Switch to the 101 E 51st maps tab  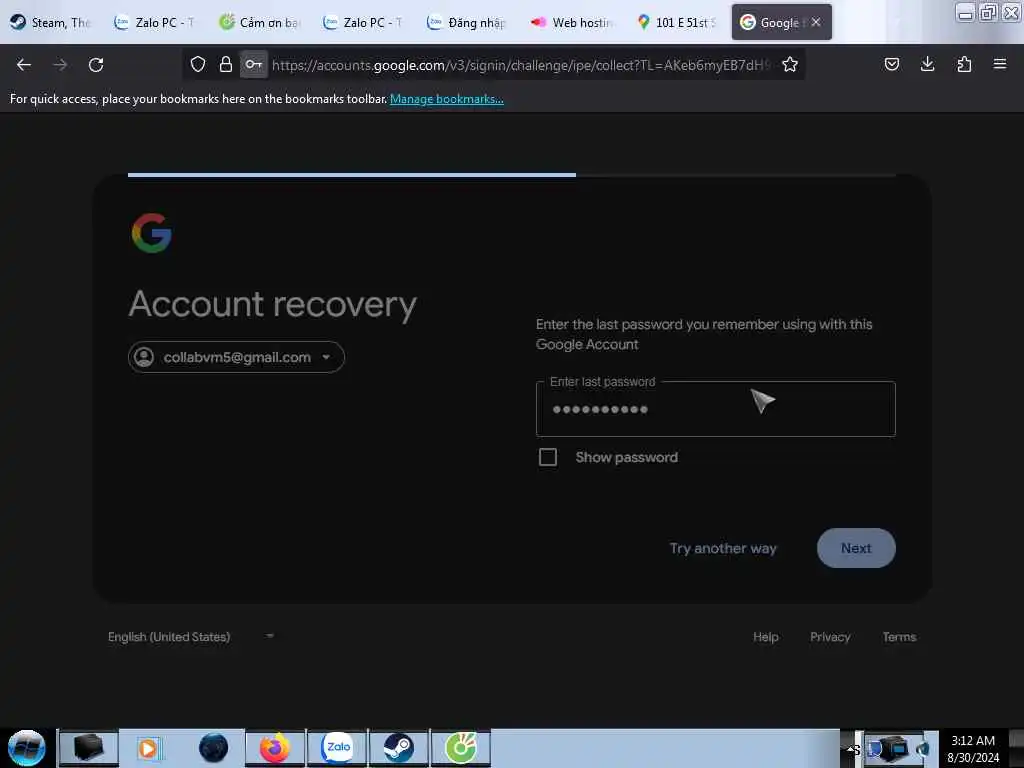pos(677,22)
